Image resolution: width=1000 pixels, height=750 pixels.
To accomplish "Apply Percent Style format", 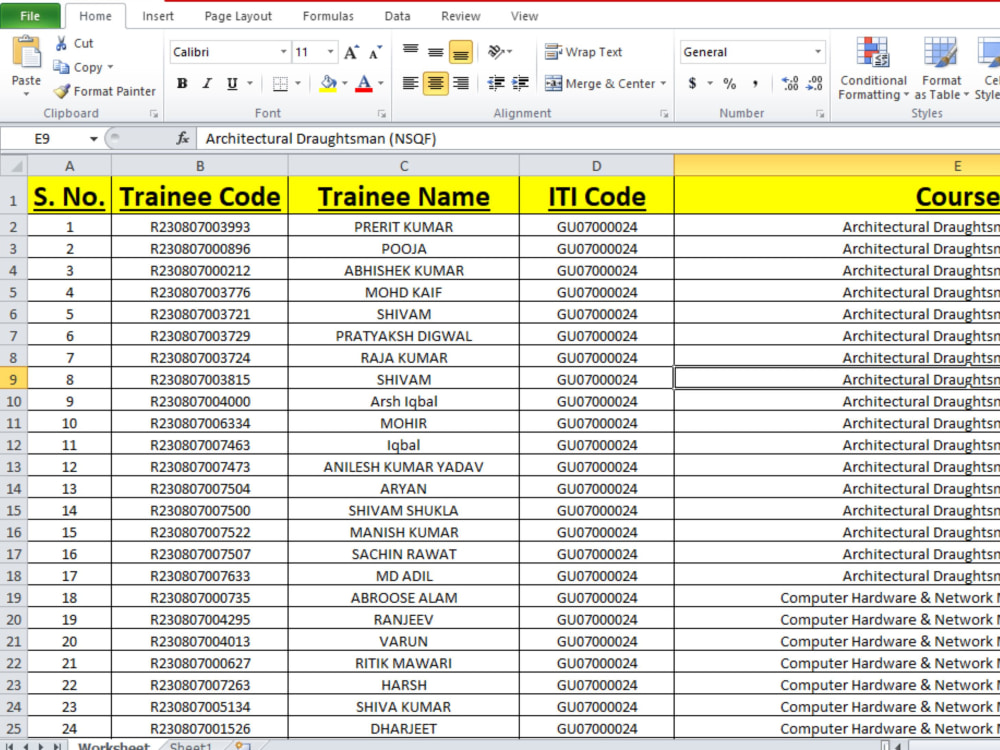I will 730,83.
